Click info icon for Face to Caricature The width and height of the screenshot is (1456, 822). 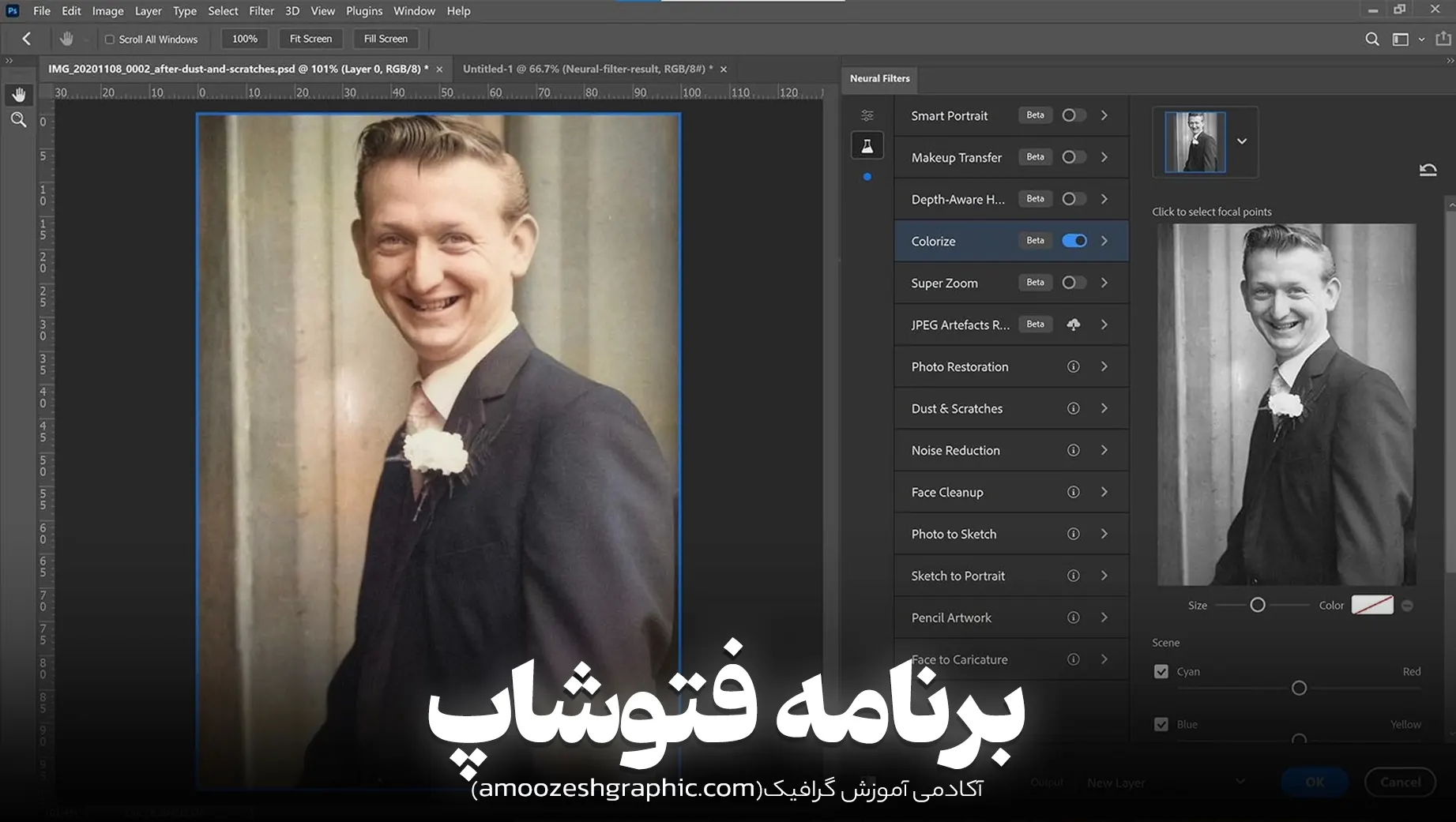click(1074, 659)
